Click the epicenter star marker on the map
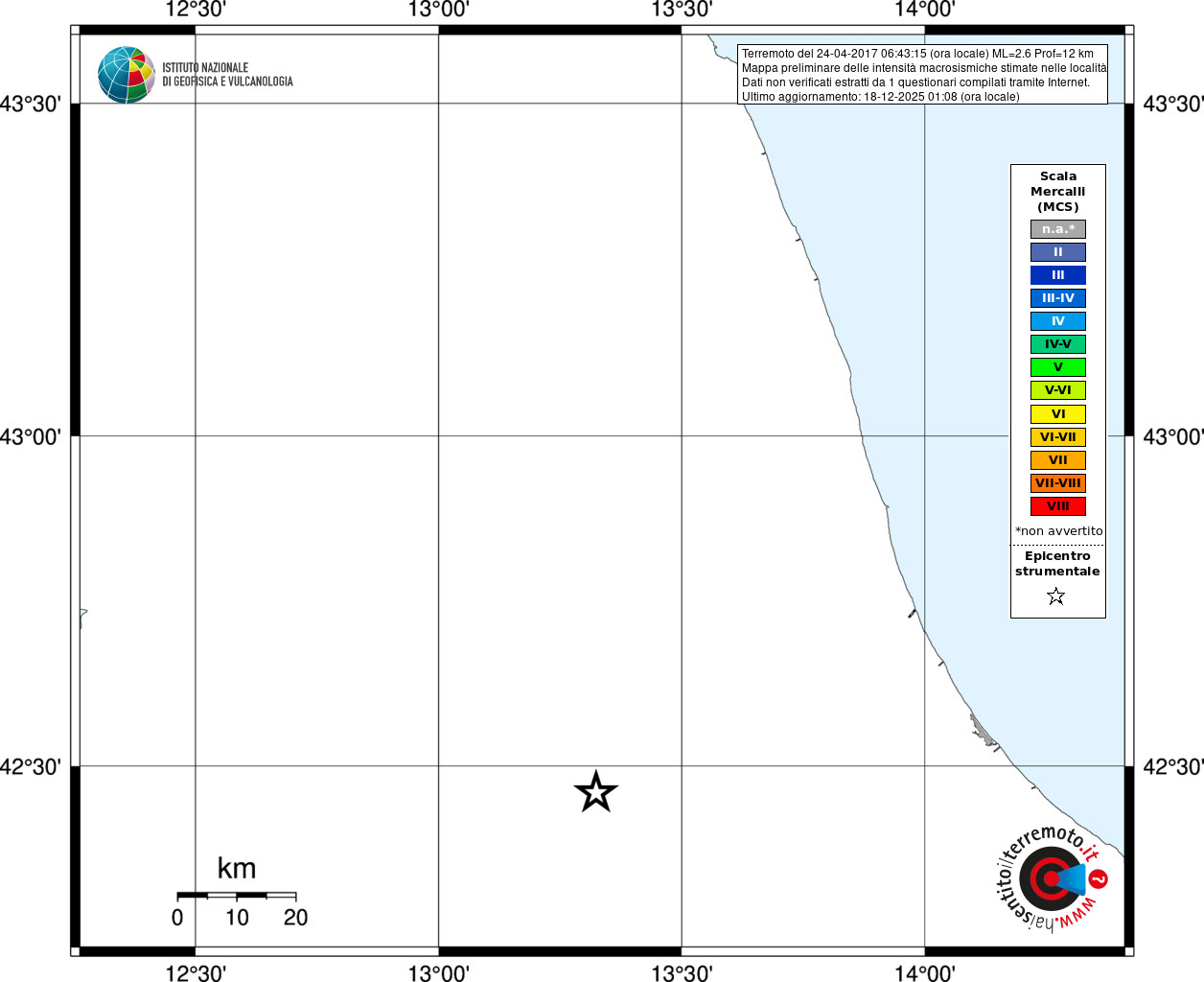This screenshot has width=1204, height=982. coord(596,792)
